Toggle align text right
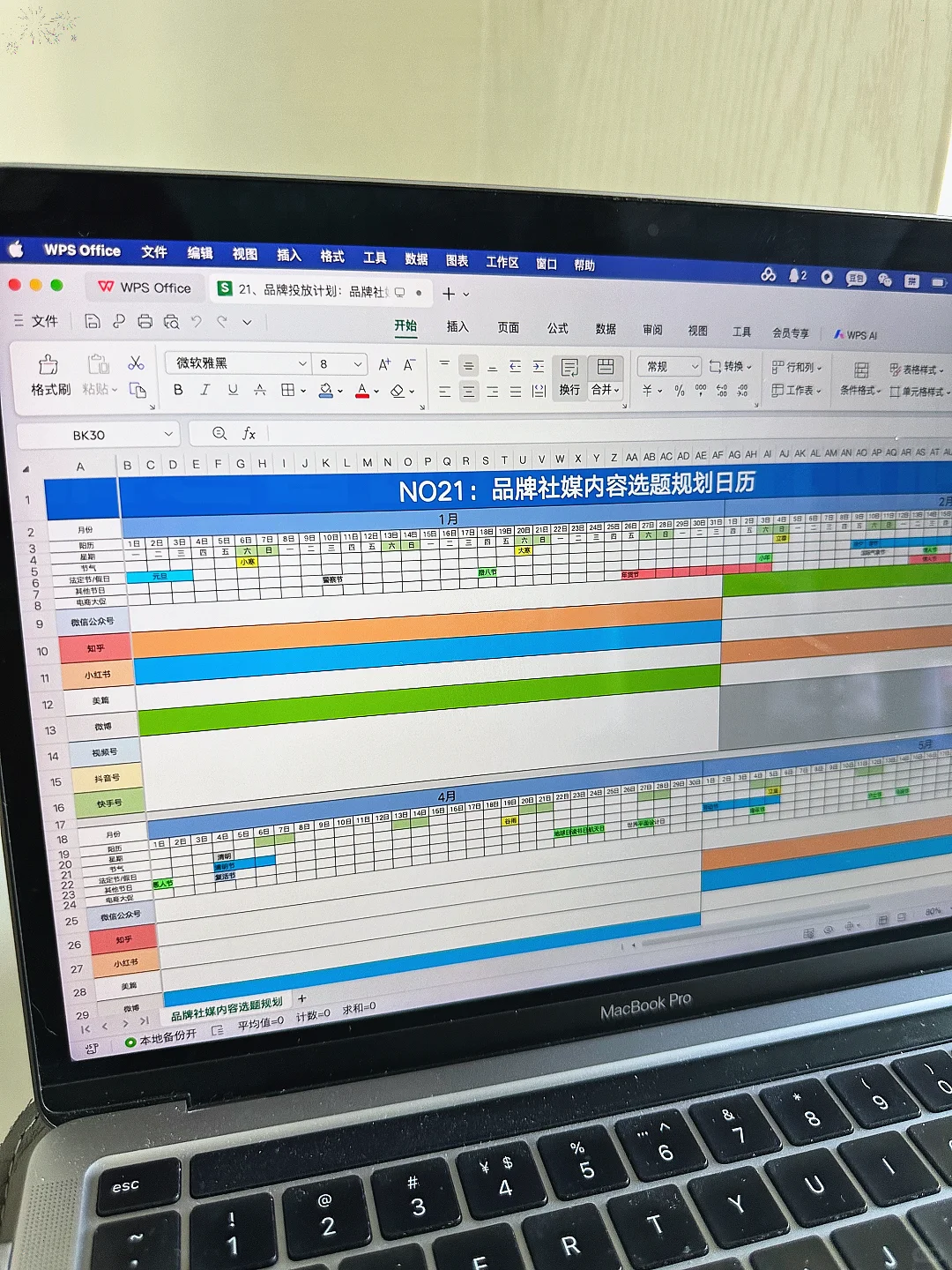952x1270 pixels. tap(492, 392)
